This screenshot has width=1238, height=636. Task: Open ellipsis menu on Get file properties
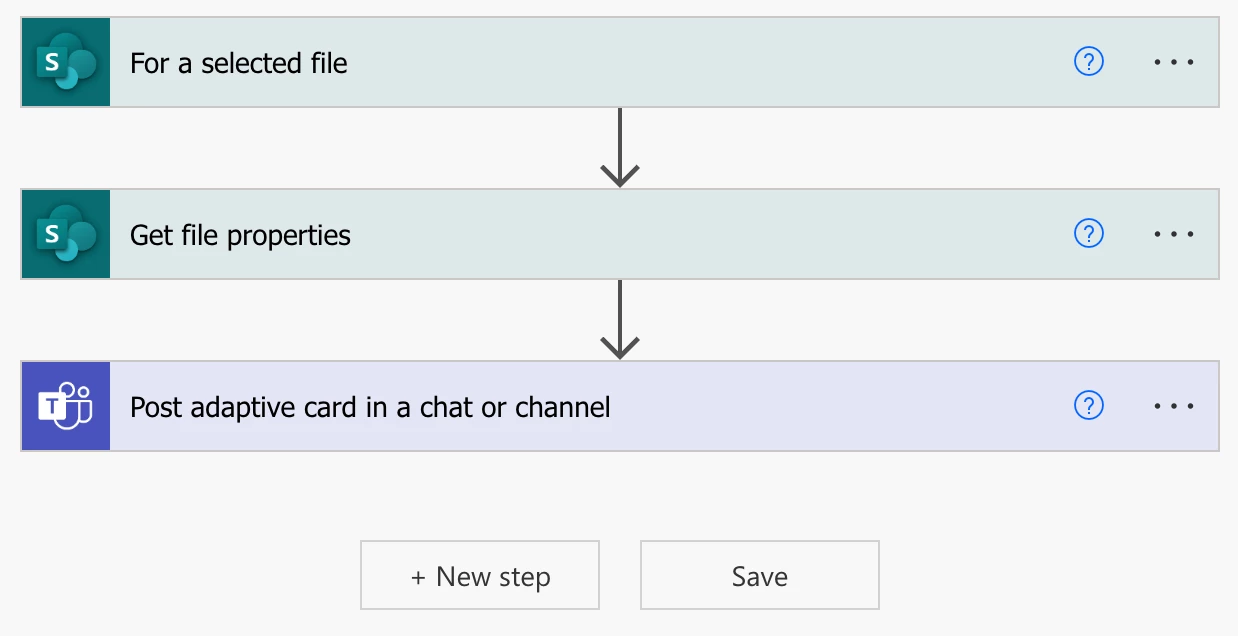pyautogui.click(x=1174, y=234)
